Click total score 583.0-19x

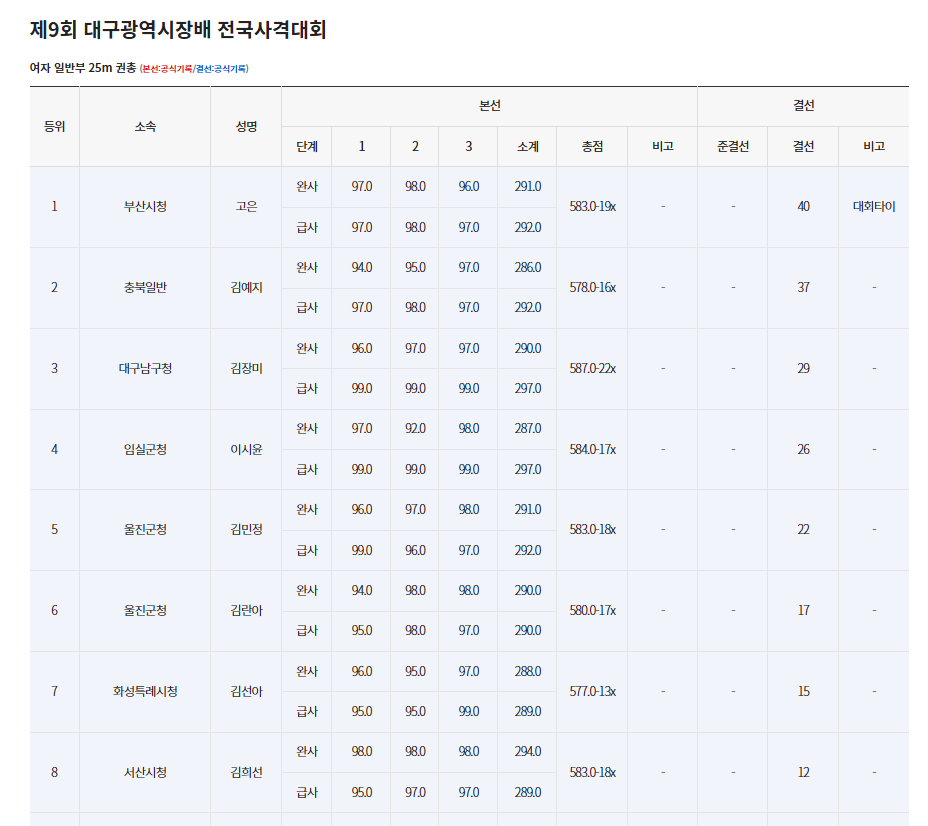point(592,206)
